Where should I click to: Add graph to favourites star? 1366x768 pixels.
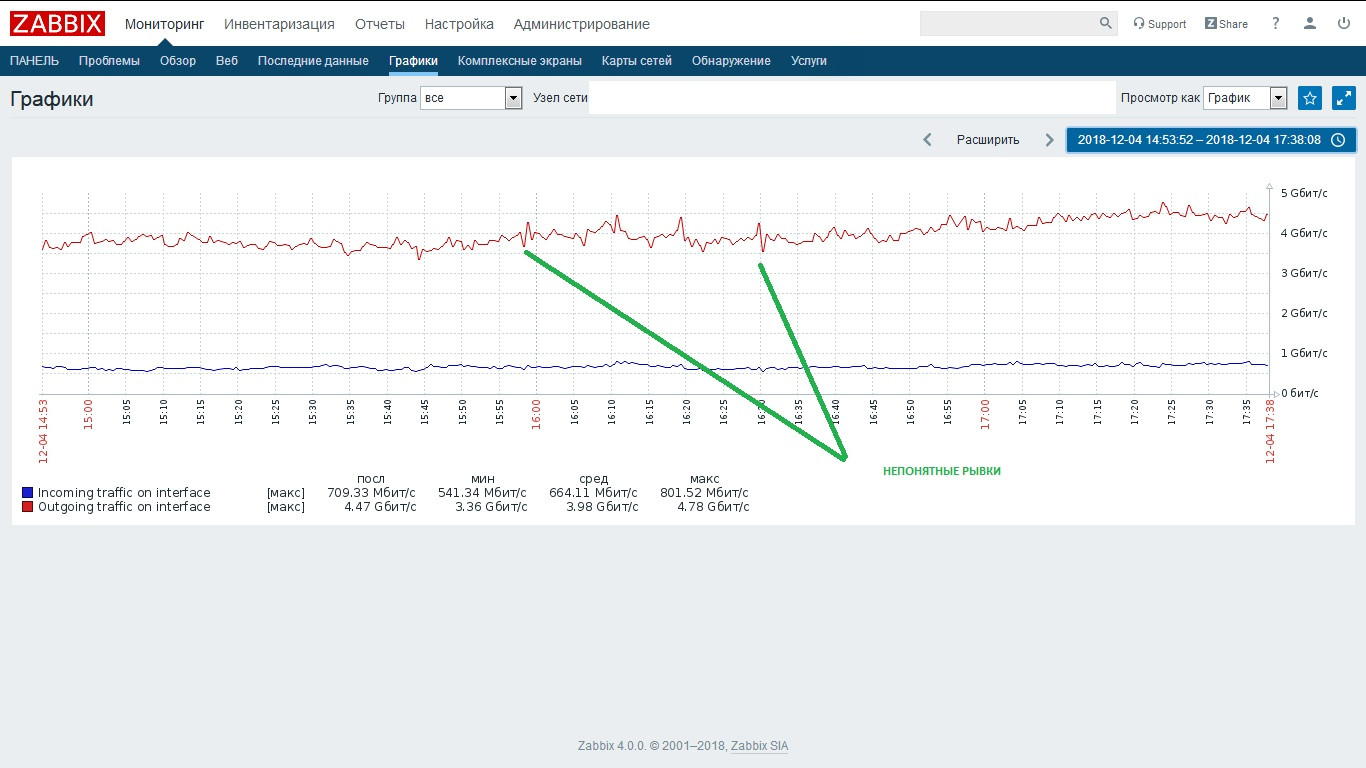(x=1310, y=98)
